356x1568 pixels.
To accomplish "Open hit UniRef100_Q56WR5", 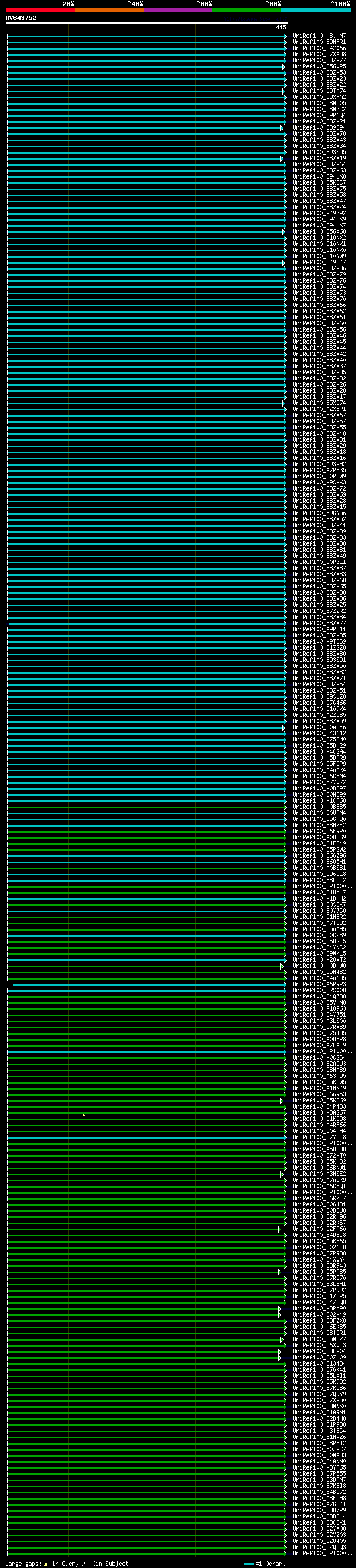I will (319, 66).
